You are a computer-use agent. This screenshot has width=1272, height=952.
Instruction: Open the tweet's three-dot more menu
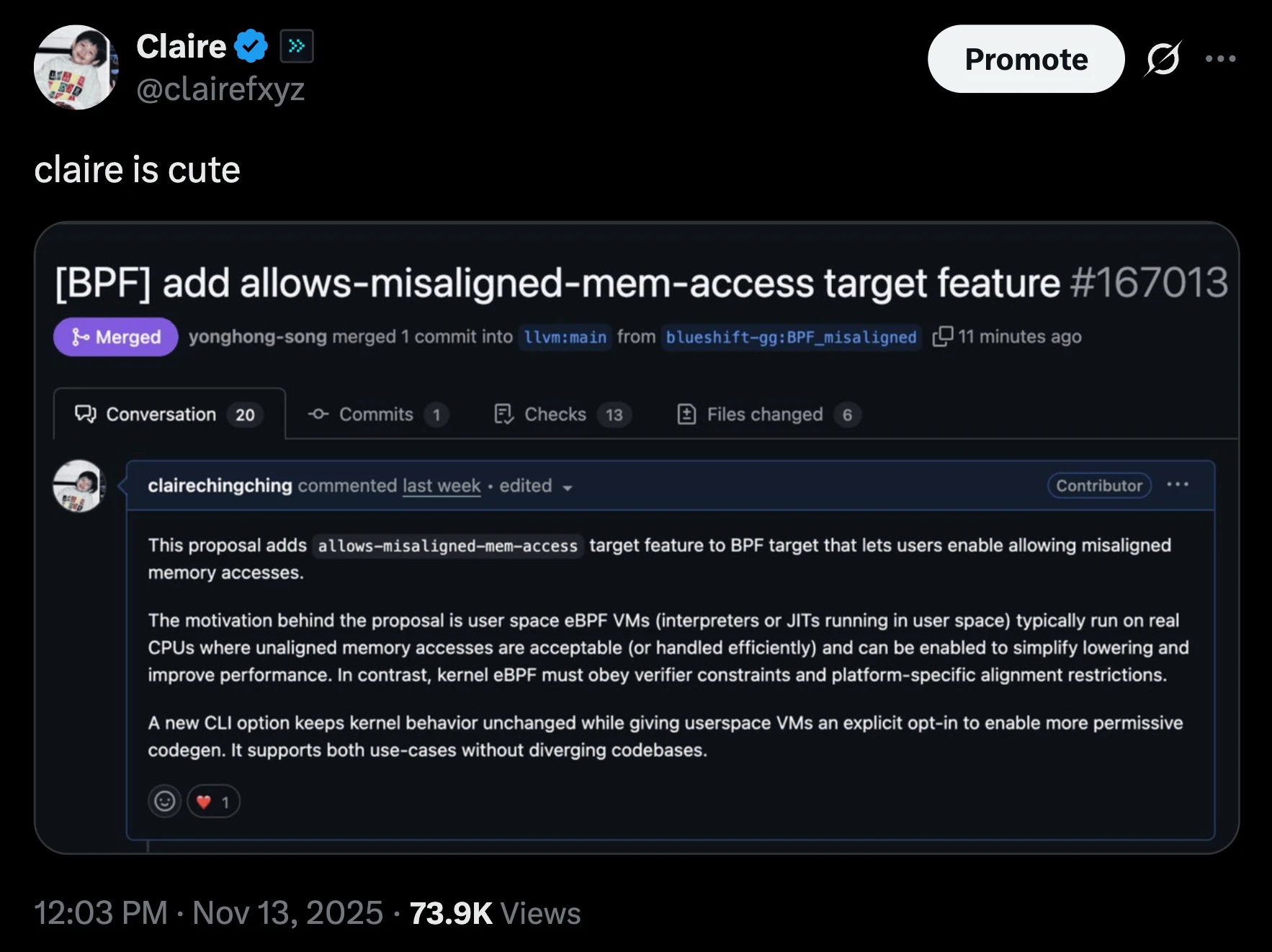pyautogui.click(x=1220, y=58)
